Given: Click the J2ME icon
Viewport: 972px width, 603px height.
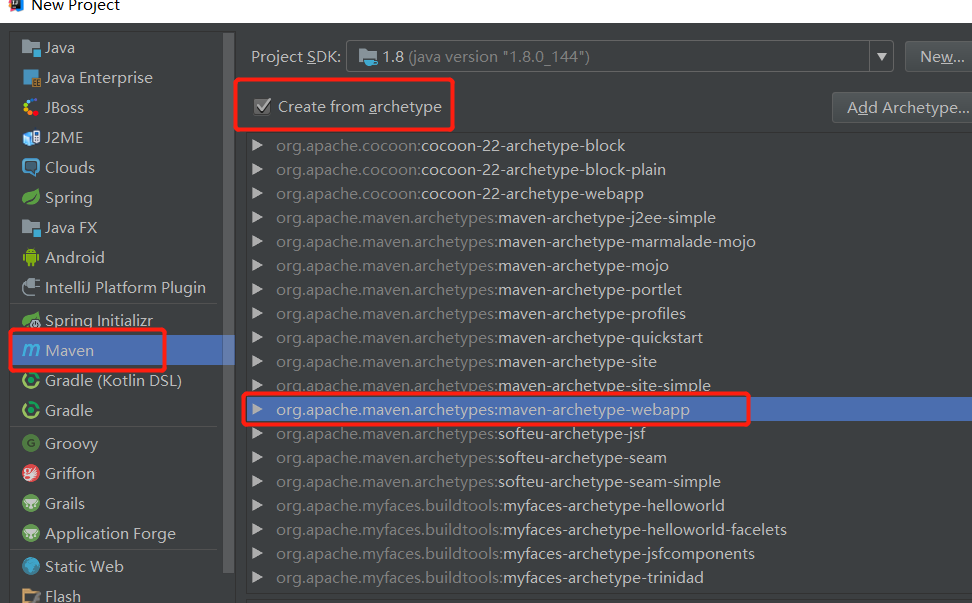Looking at the screenshot, I should click(31, 138).
